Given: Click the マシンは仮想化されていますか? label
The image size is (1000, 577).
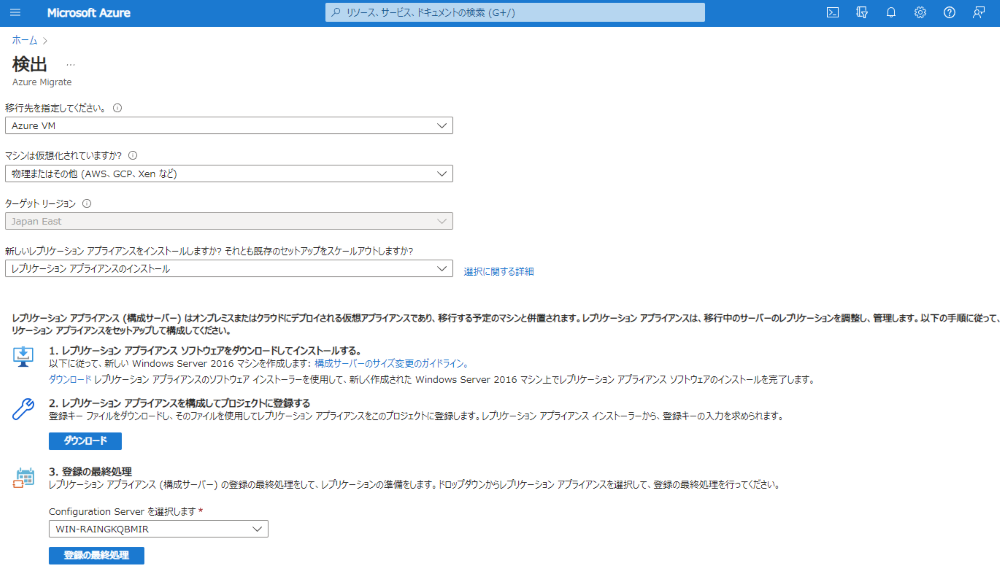Looking at the screenshot, I should (x=63, y=156).
